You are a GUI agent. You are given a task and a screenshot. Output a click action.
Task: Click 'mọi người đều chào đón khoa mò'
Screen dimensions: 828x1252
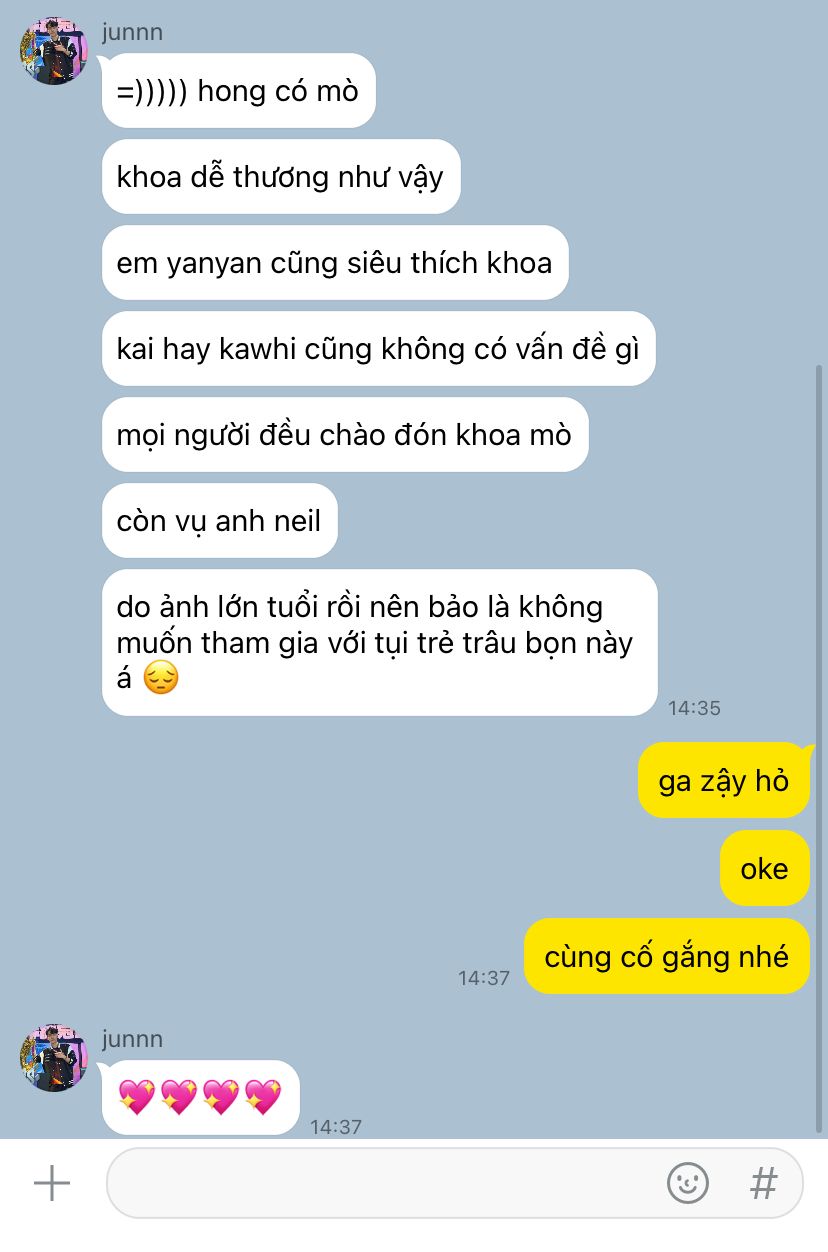click(345, 434)
